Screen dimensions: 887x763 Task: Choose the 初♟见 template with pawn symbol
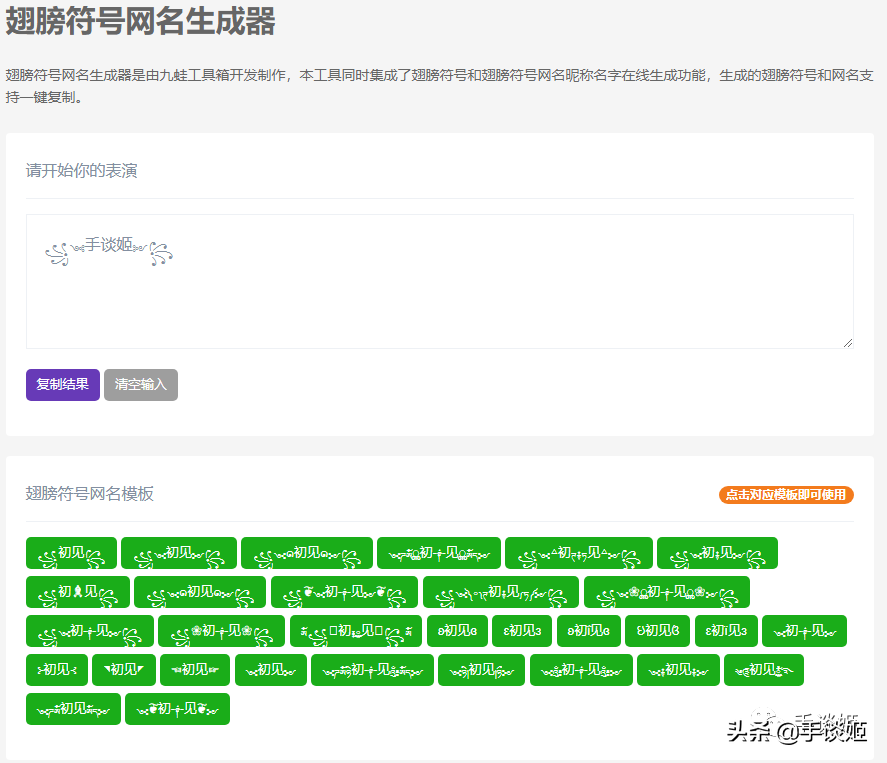tap(77, 592)
